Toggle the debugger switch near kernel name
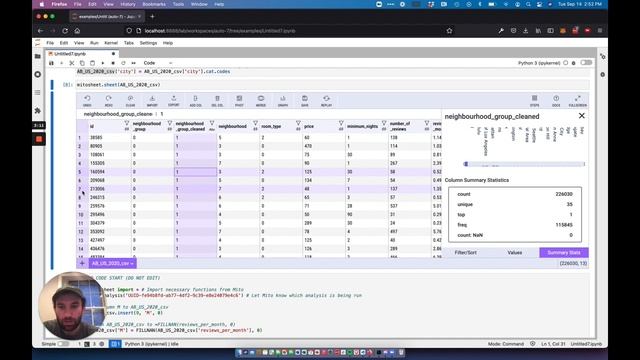 [x=586, y=63]
